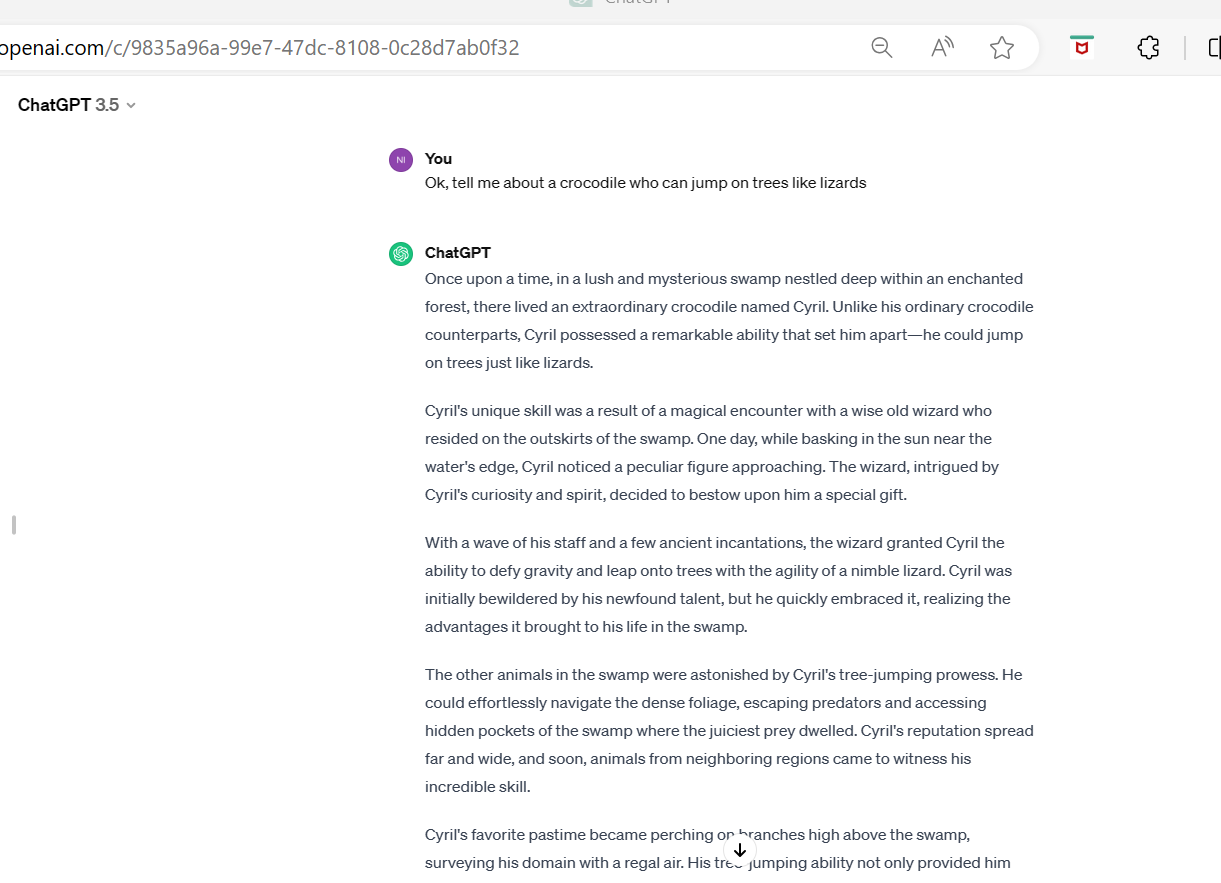
Task: Click the zoom magnifier icon in address bar
Action: (x=881, y=48)
